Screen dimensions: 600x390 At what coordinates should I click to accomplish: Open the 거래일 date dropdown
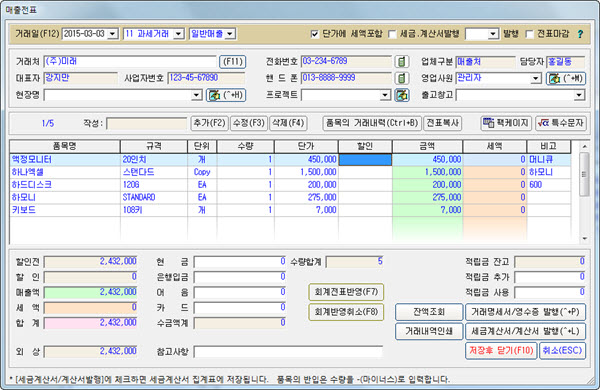[x=112, y=34]
